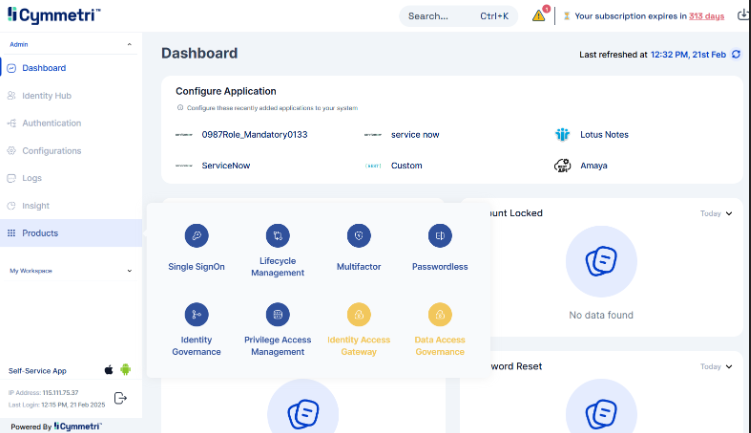This screenshot has width=751, height=433.
Task: Expand the Today dropdown in Account Locked
Action: (x=717, y=213)
